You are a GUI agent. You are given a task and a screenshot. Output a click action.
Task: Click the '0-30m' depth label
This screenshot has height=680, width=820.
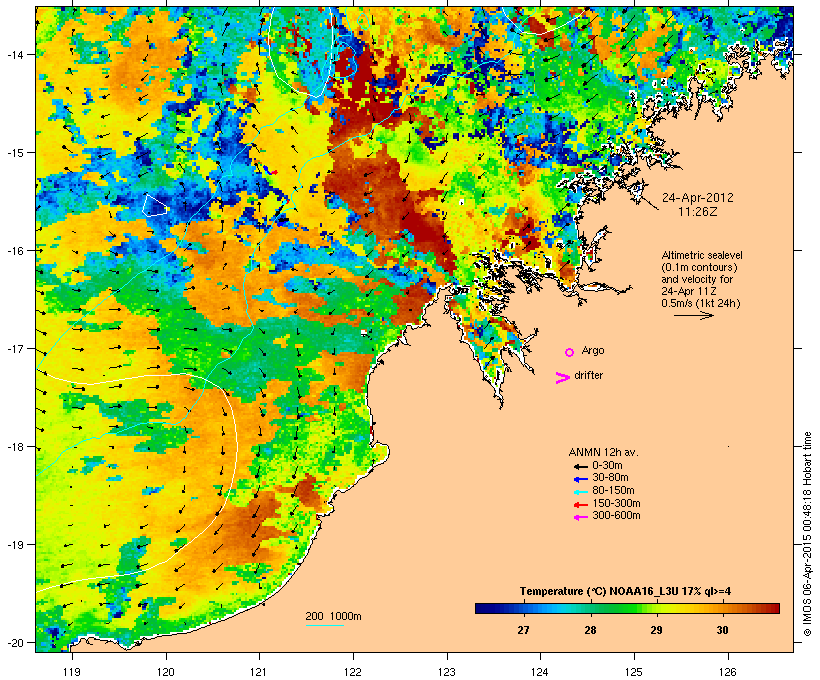(607, 466)
